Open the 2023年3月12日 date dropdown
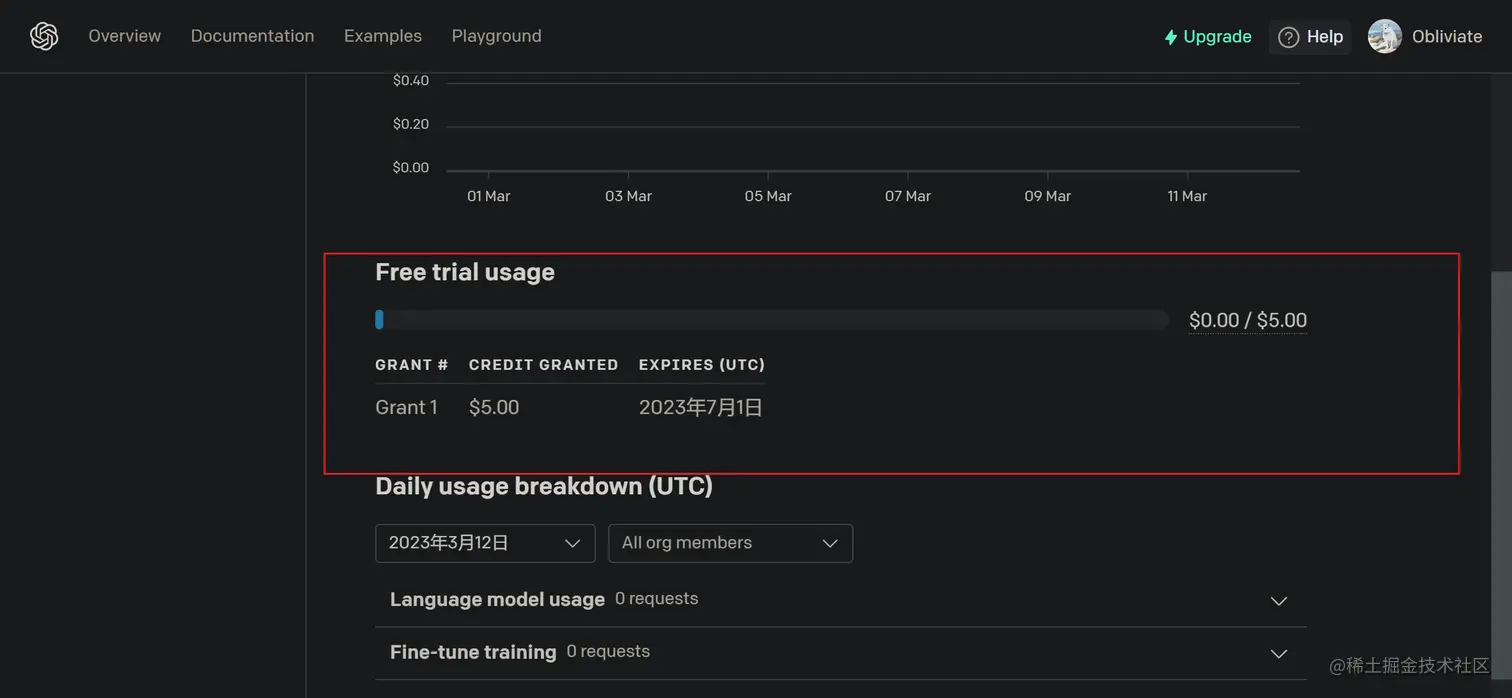Viewport: 1512px width, 698px height. pyautogui.click(x=485, y=543)
